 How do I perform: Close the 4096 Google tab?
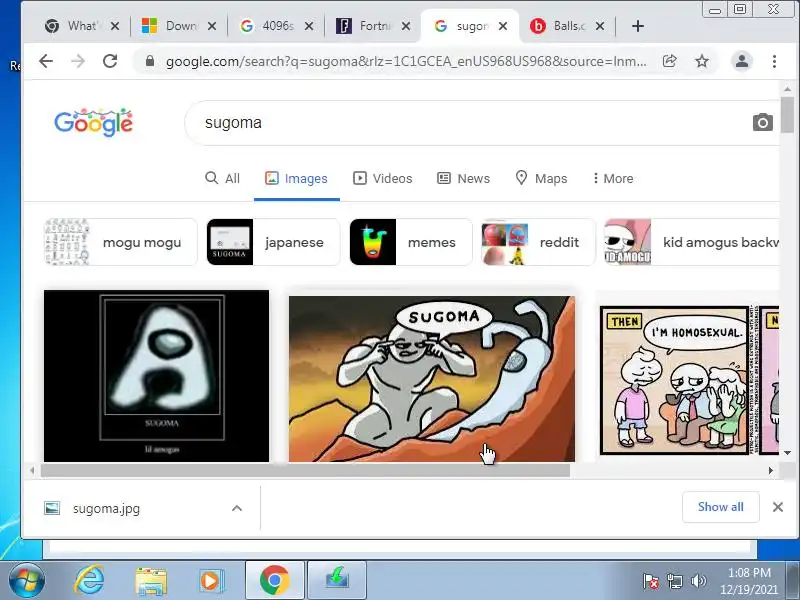309,26
